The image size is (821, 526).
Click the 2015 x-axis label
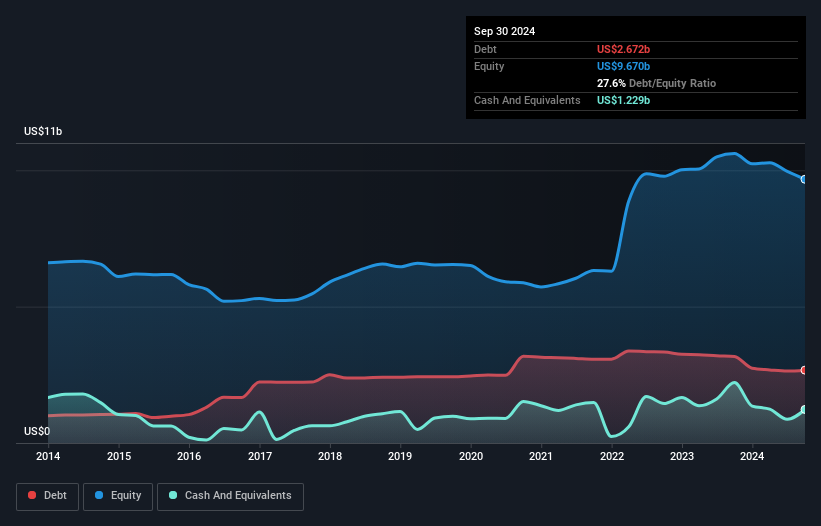tap(119, 456)
